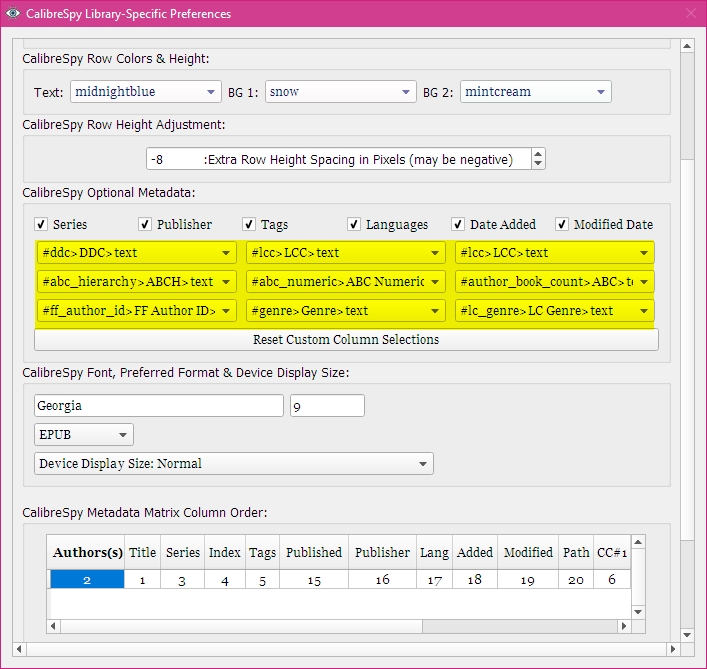Image resolution: width=707 pixels, height=669 pixels.
Task: Click the matrix table scroll-down arrow
Action: coord(638,612)
